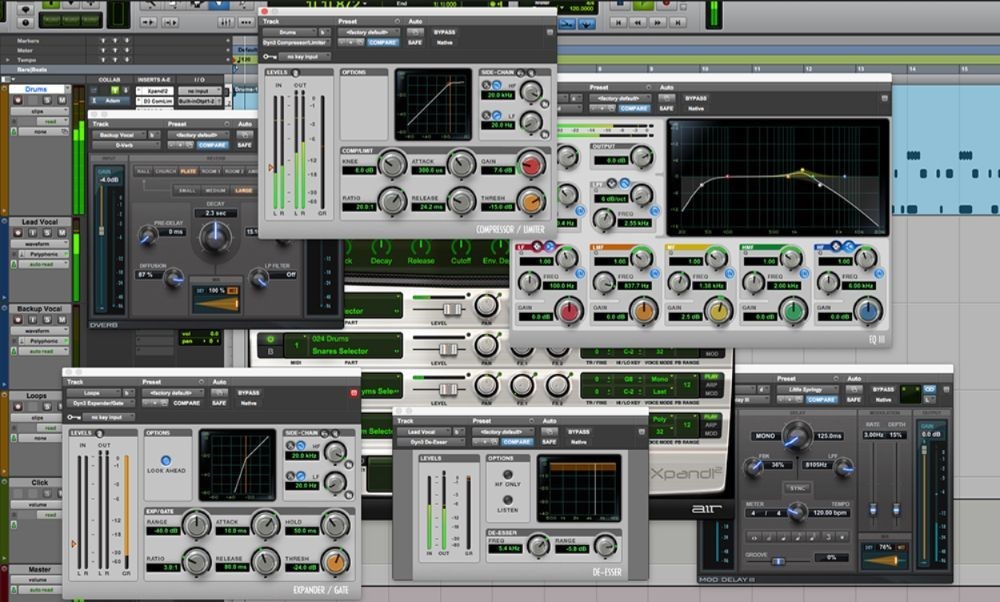Select the CHURCH algorithm in D-Verb
Screen dimensions: 1000x602
point(166,171)
